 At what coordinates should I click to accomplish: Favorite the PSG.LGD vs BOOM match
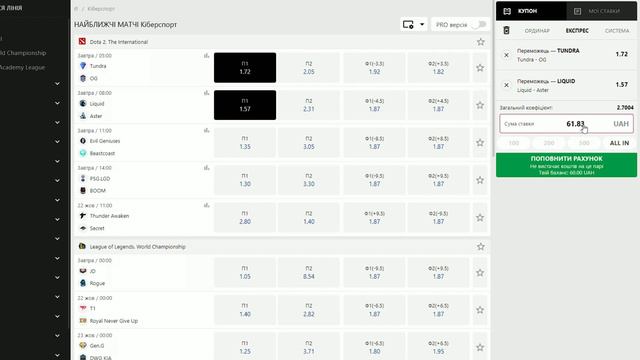(480, 180)
